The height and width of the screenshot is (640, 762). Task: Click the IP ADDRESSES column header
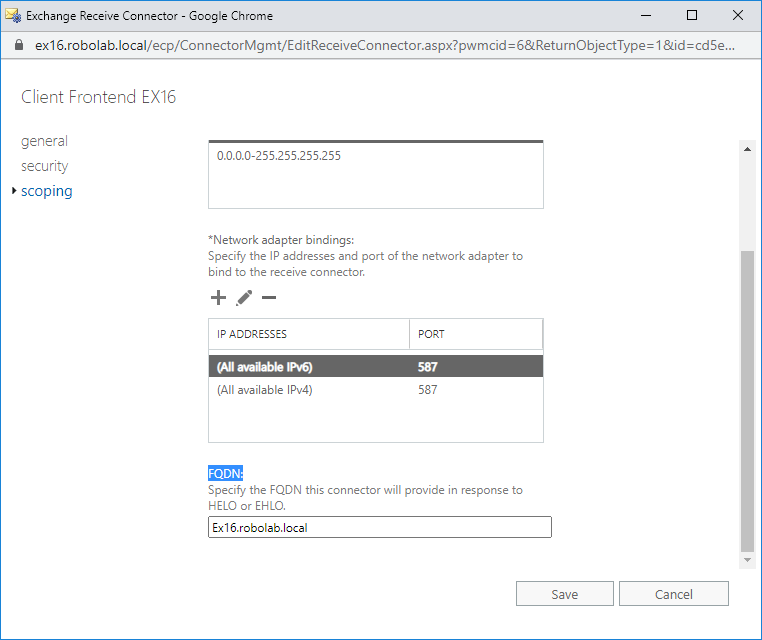309,334
